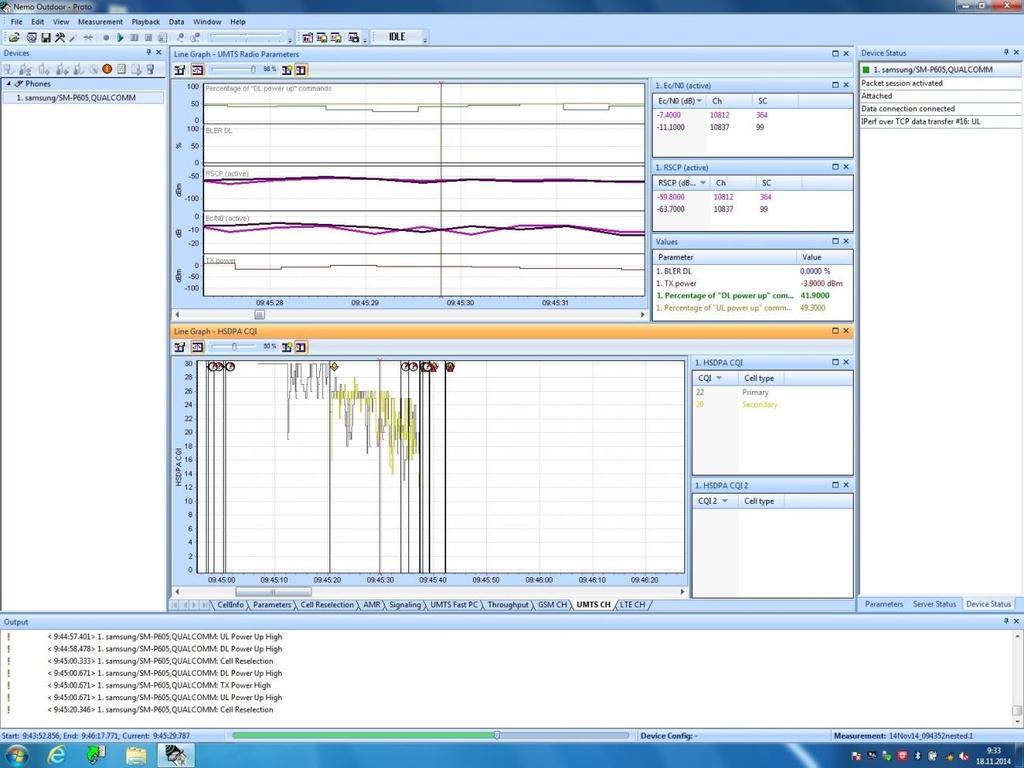Select the Percentage of "DL power up" row
The image size is (1024, 768).
pyautogui.click(x=752, y=295)
